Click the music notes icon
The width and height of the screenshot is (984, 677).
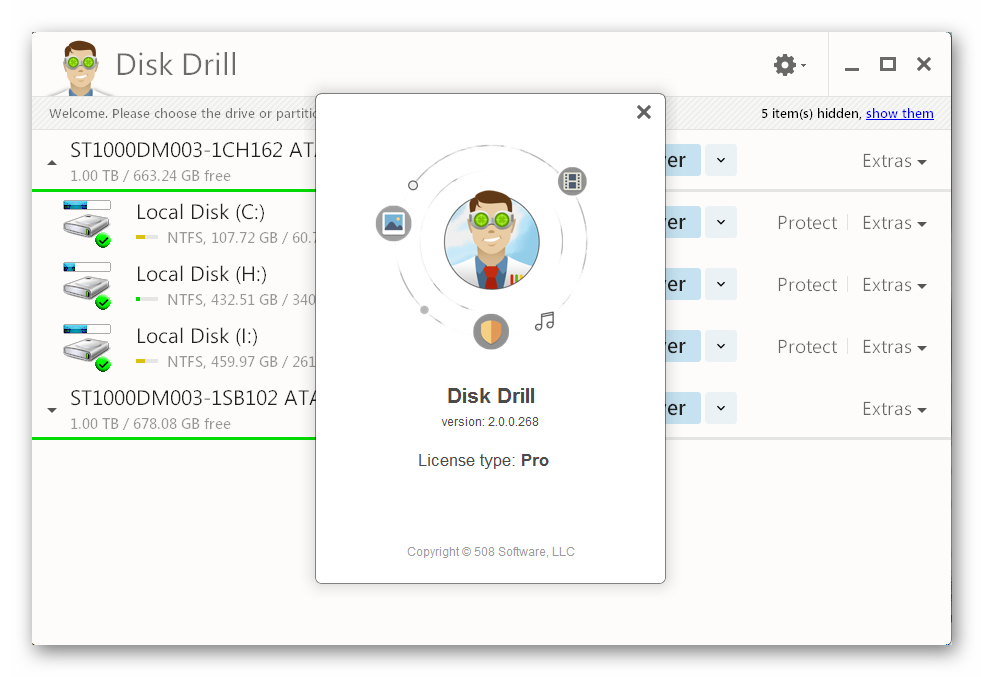pos(545,321)
